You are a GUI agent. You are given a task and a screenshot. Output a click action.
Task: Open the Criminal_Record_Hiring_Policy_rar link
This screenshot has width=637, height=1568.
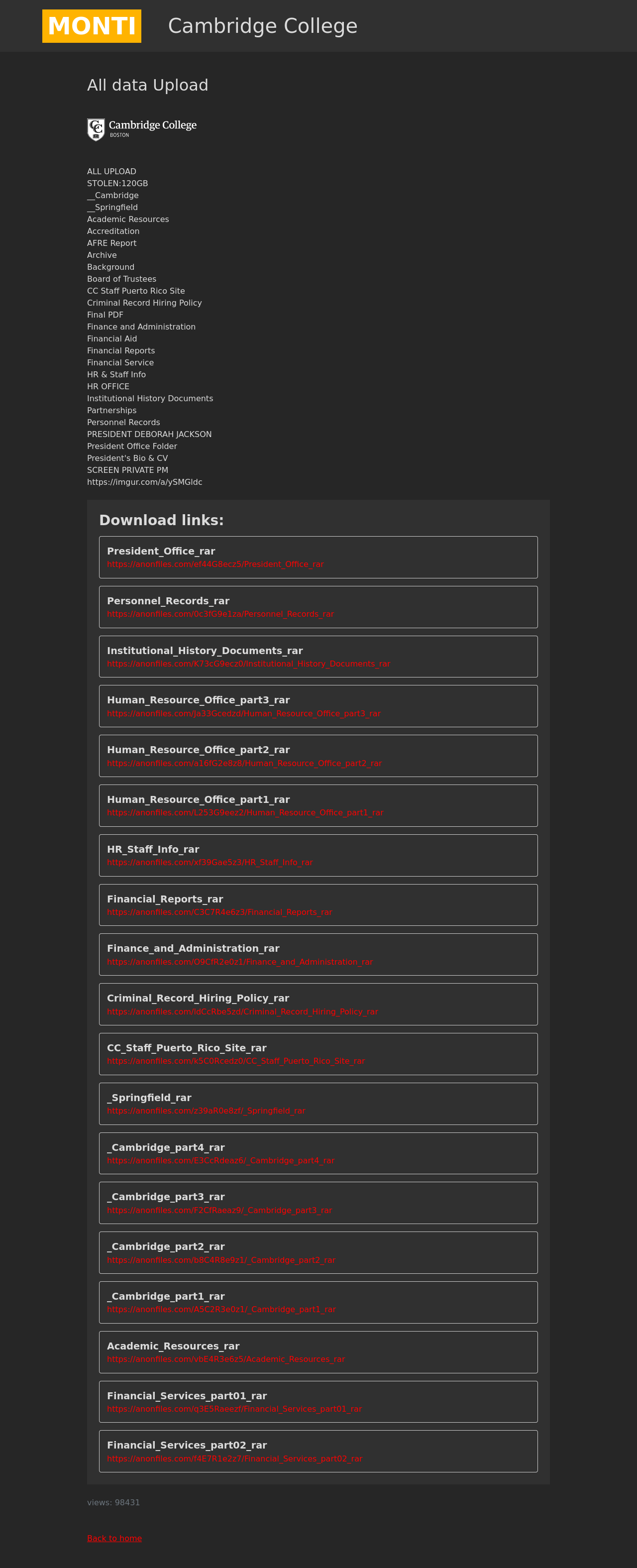pyautogui.click(x=243, y=1011)
